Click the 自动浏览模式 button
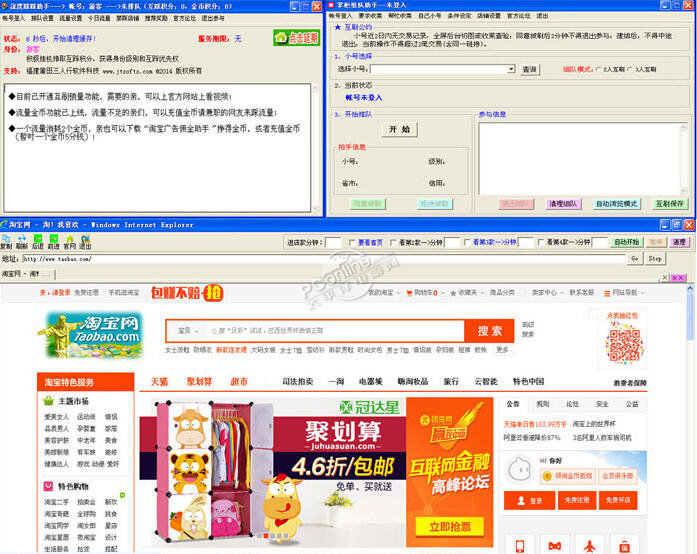The height and width of the screenshot is (554, 697). (617, 204)
